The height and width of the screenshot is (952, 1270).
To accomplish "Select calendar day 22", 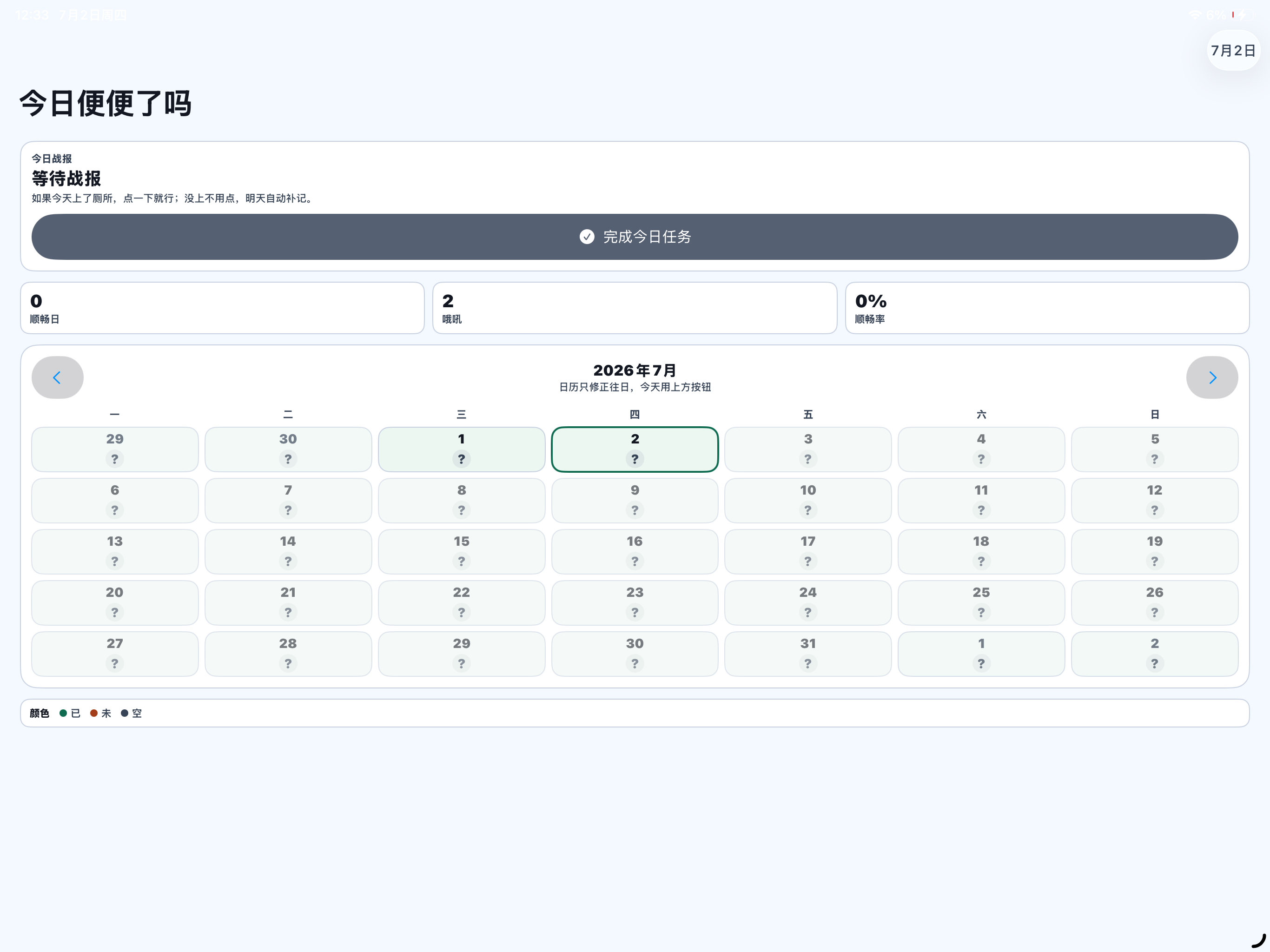I will coord(462,602).
